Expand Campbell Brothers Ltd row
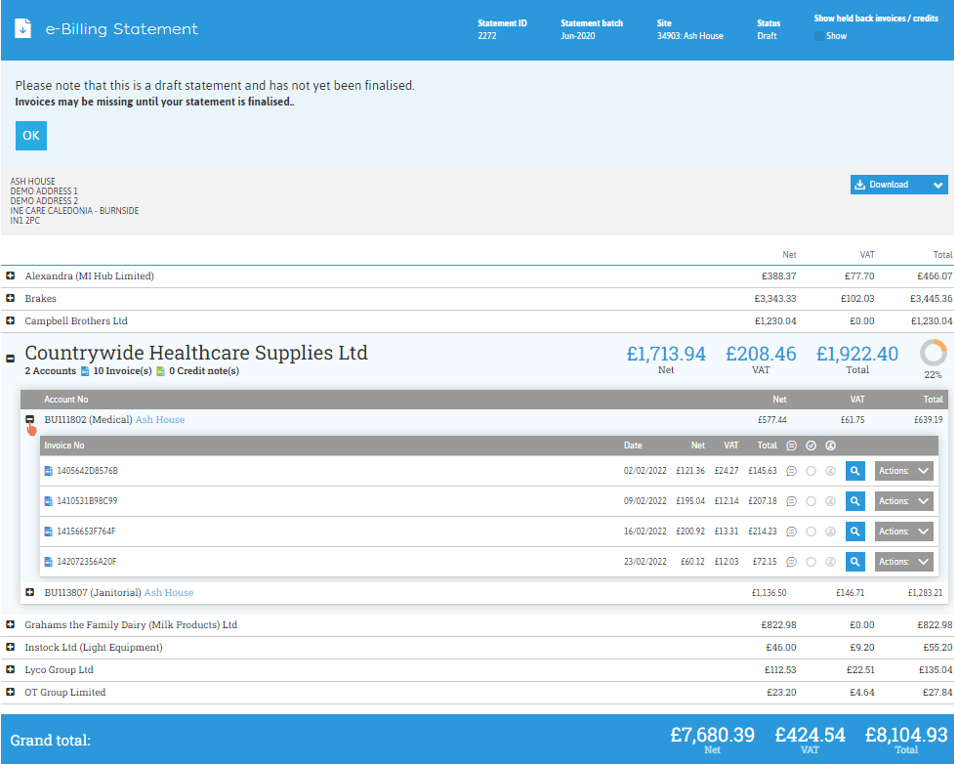The width and height of the screenshot is (954, 764). pos(10,321)
